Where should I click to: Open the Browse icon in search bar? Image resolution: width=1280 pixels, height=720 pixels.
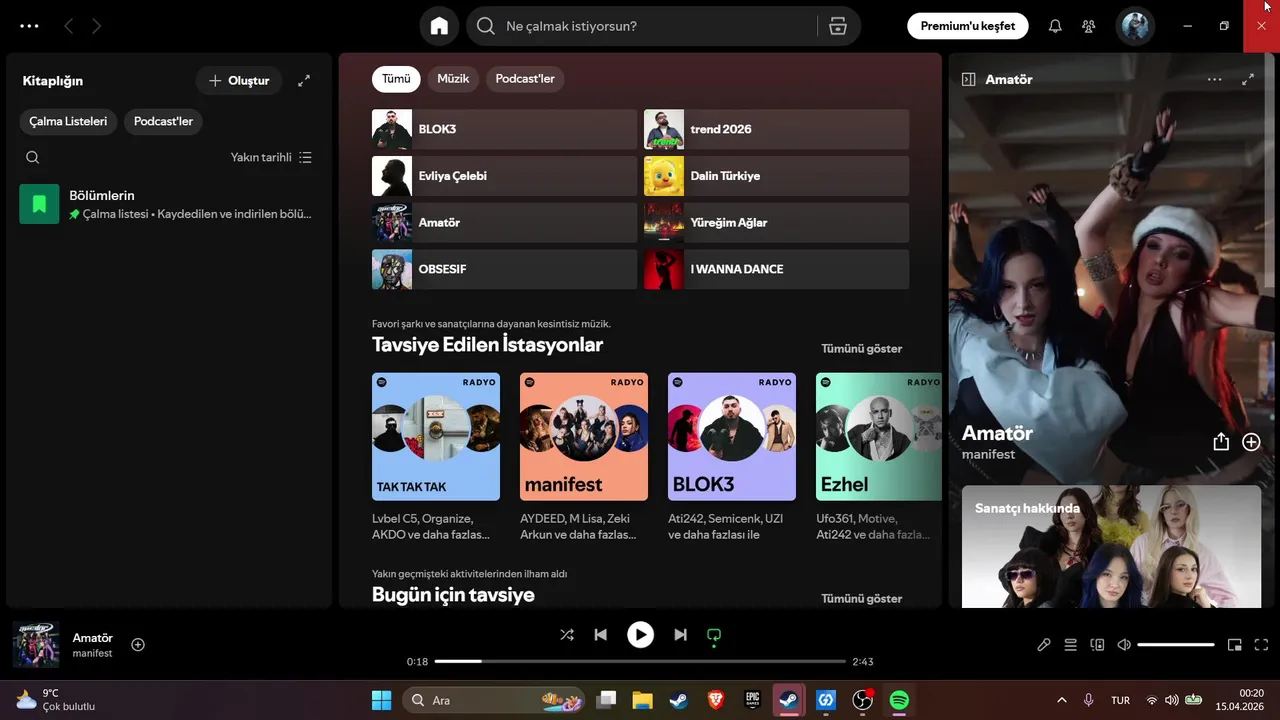coord(838,26)
